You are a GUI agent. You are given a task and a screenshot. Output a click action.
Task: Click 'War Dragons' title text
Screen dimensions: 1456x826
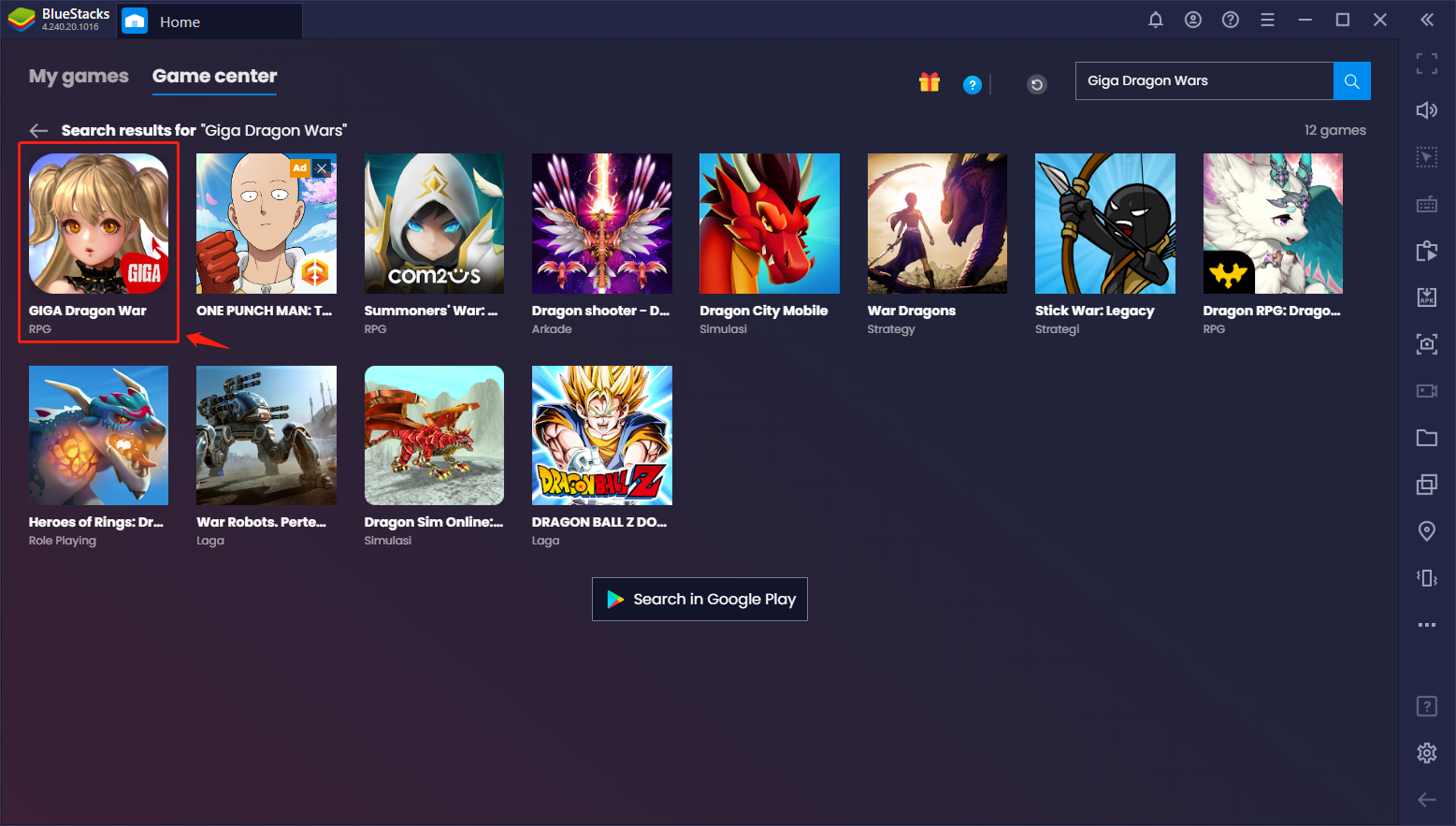click(912, 312)
